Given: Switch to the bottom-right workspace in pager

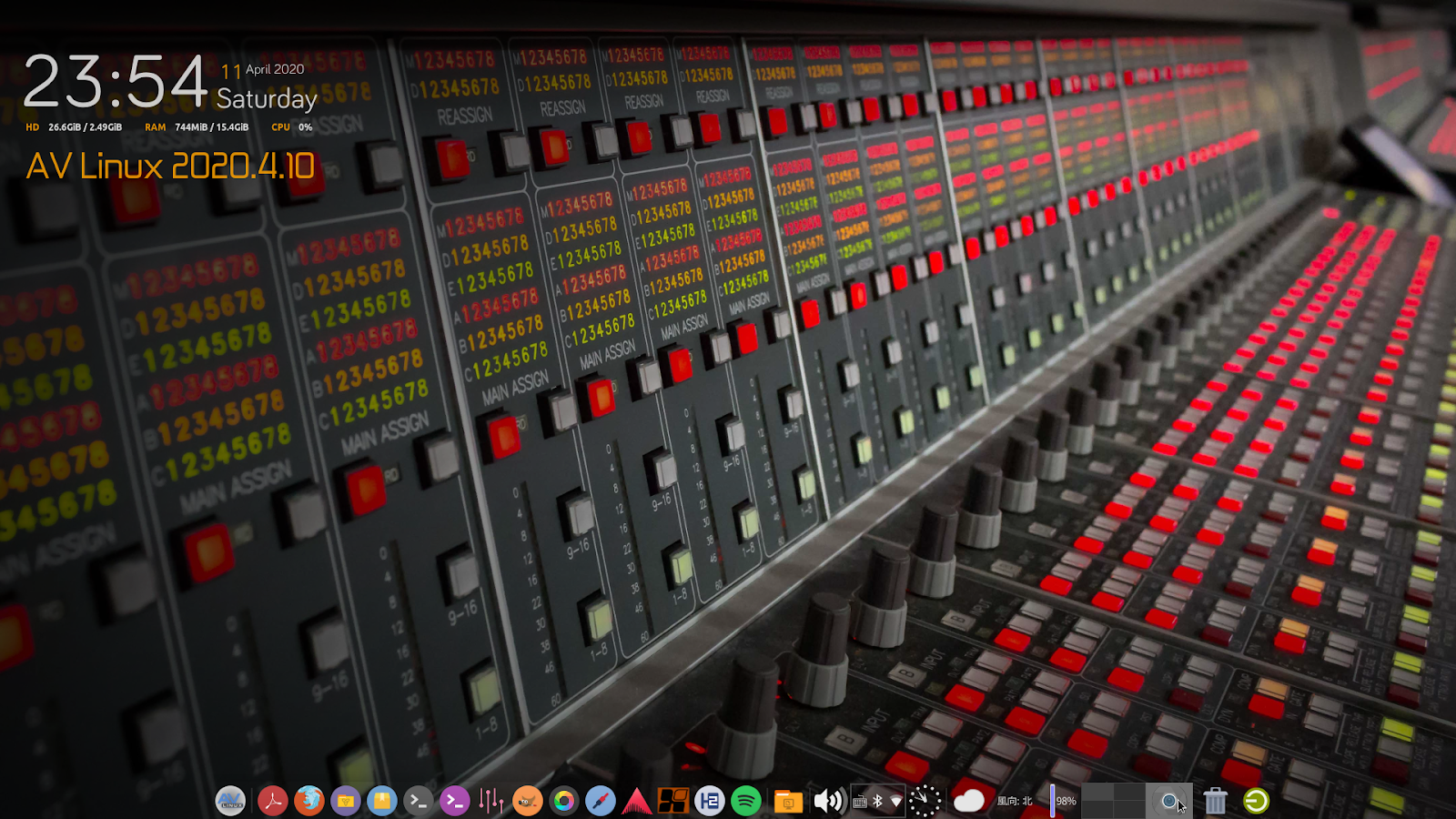Looking at the screenshot, I should [x=1129, y=809].
